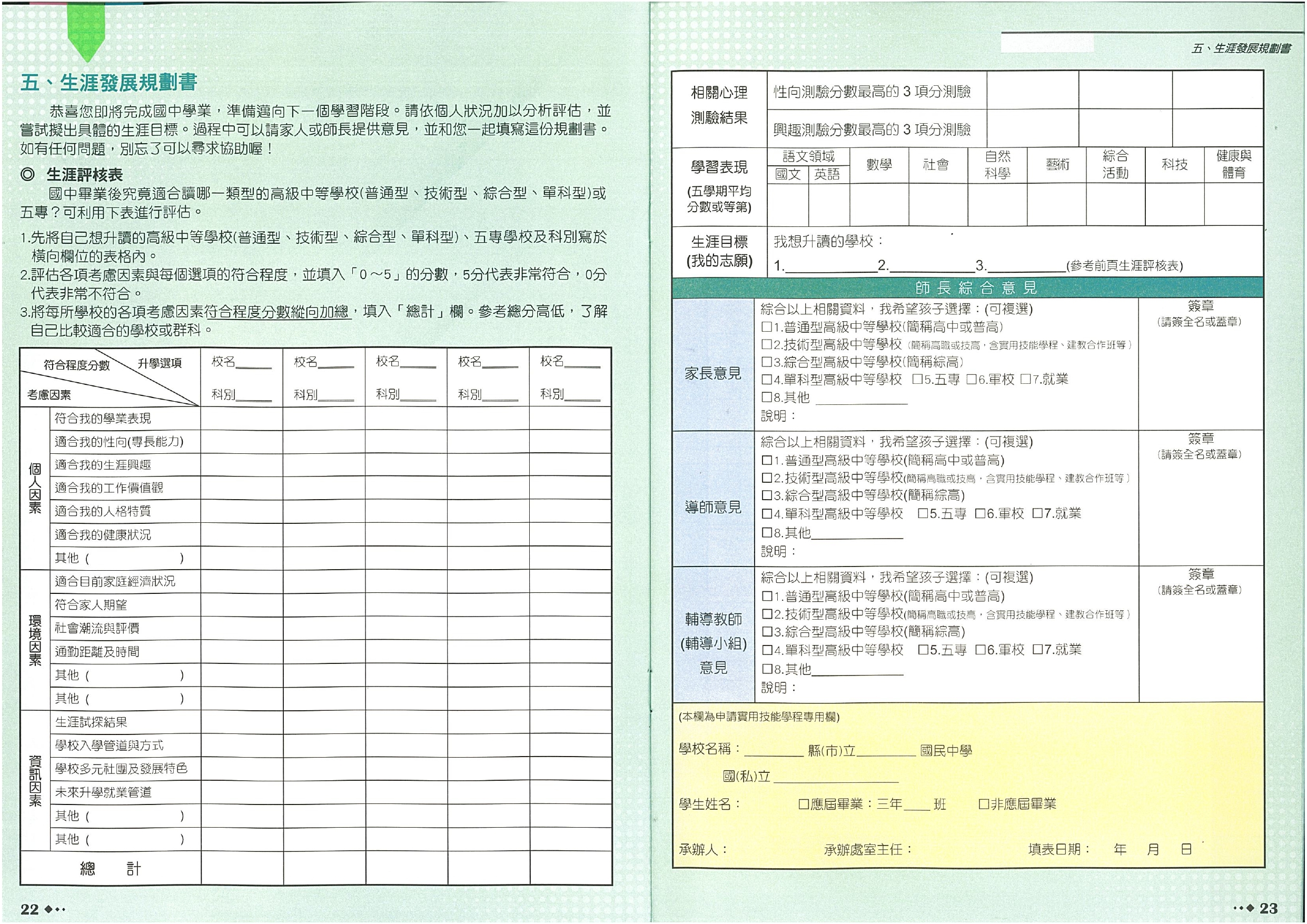
Task: Click the 符合家人期望 row label
Action: (x=91, y=604)
